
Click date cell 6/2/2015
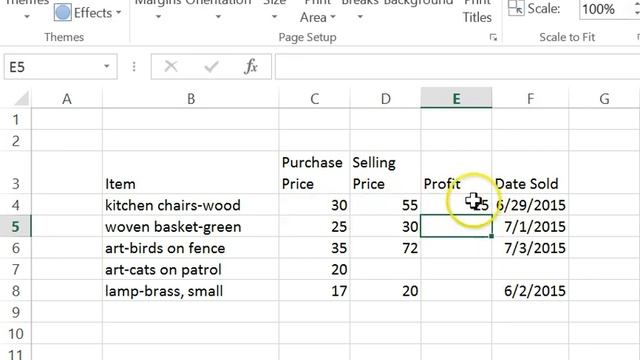(530, 291)
